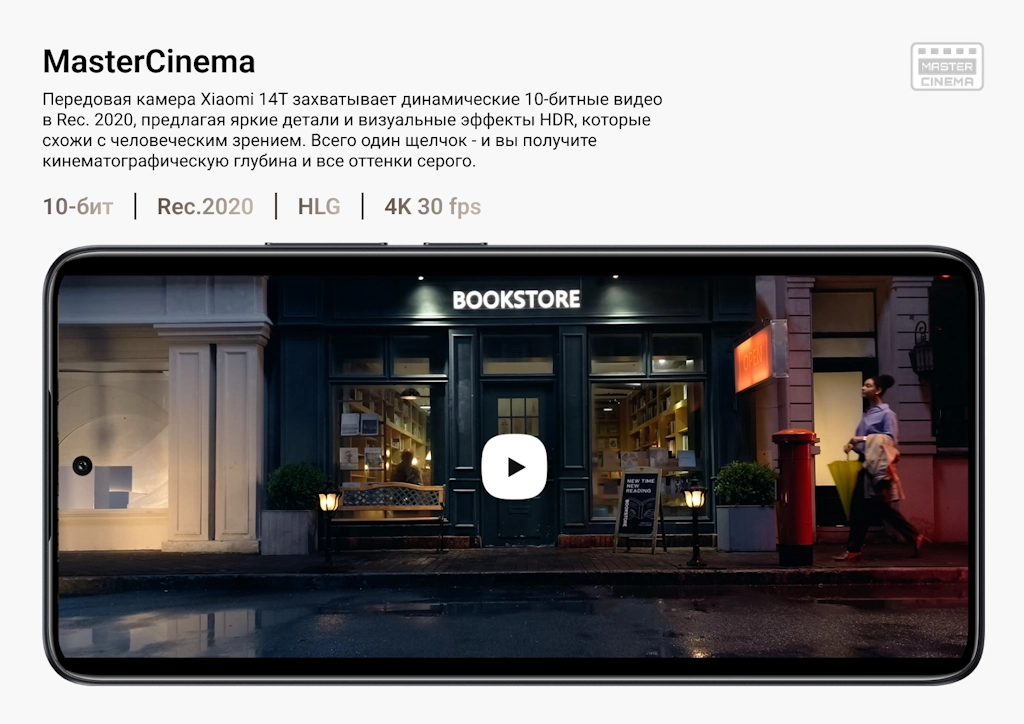Select the Rec.2020 spec label
This screenshot has height=724, width=1024.
pos(205,206)
